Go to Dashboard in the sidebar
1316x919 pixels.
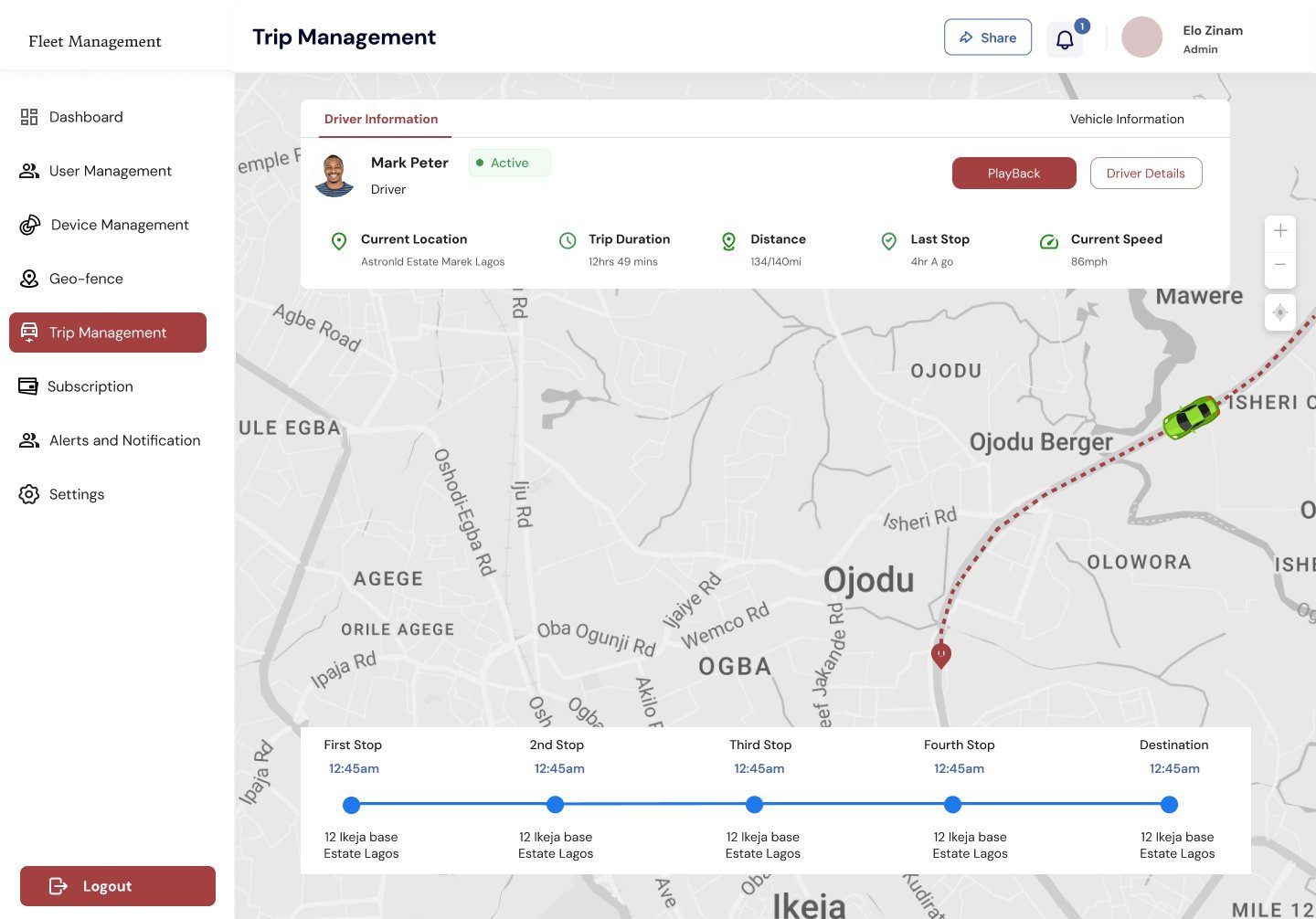(86, 117)
